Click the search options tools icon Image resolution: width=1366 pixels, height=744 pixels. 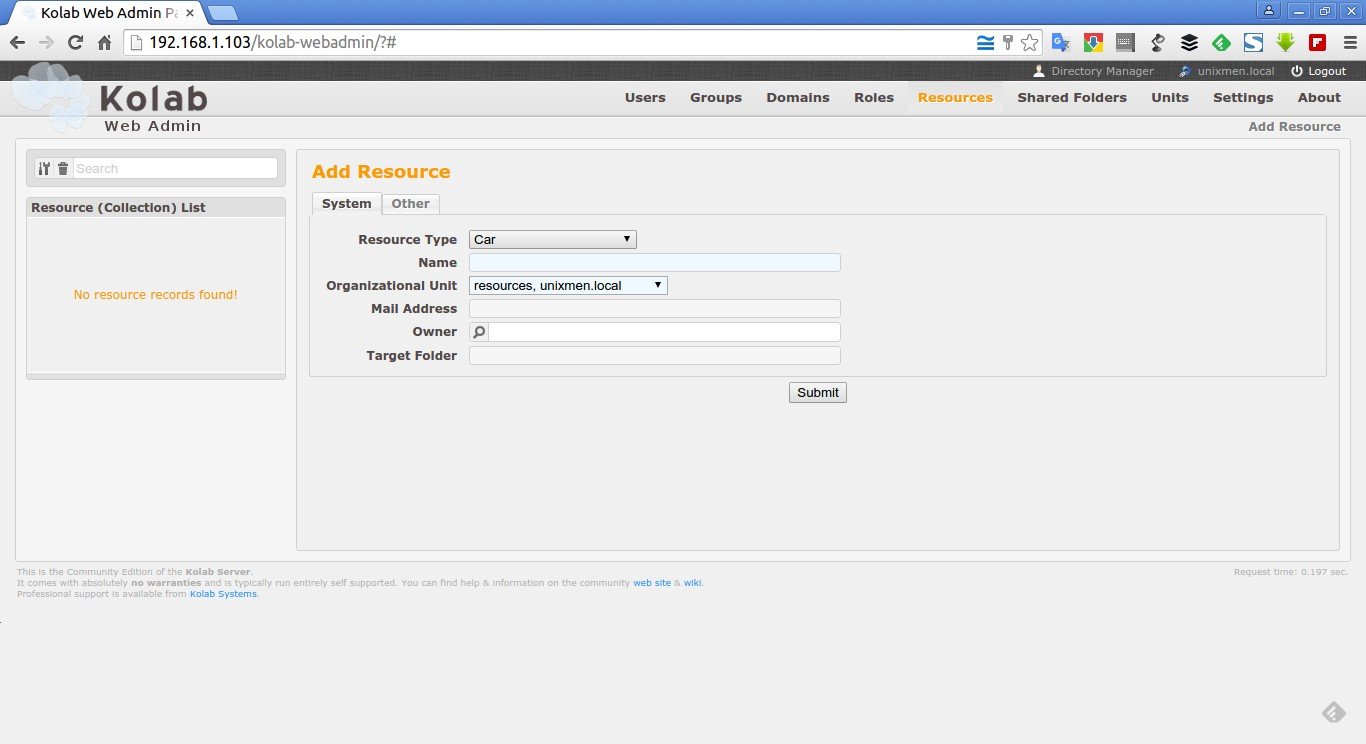pyautogui.click(x=44, y=169)
